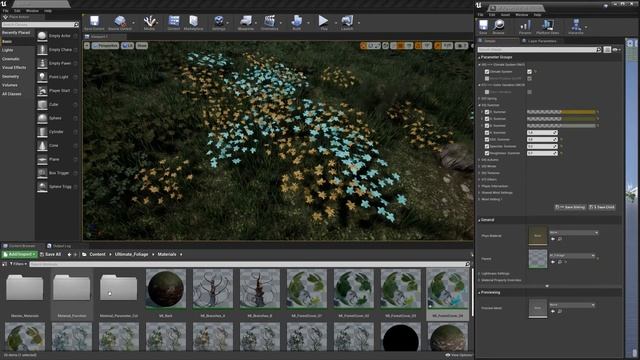The image size is (640, 360).
Task: Click the second Summer green color bar
Action: click(561, 119)
